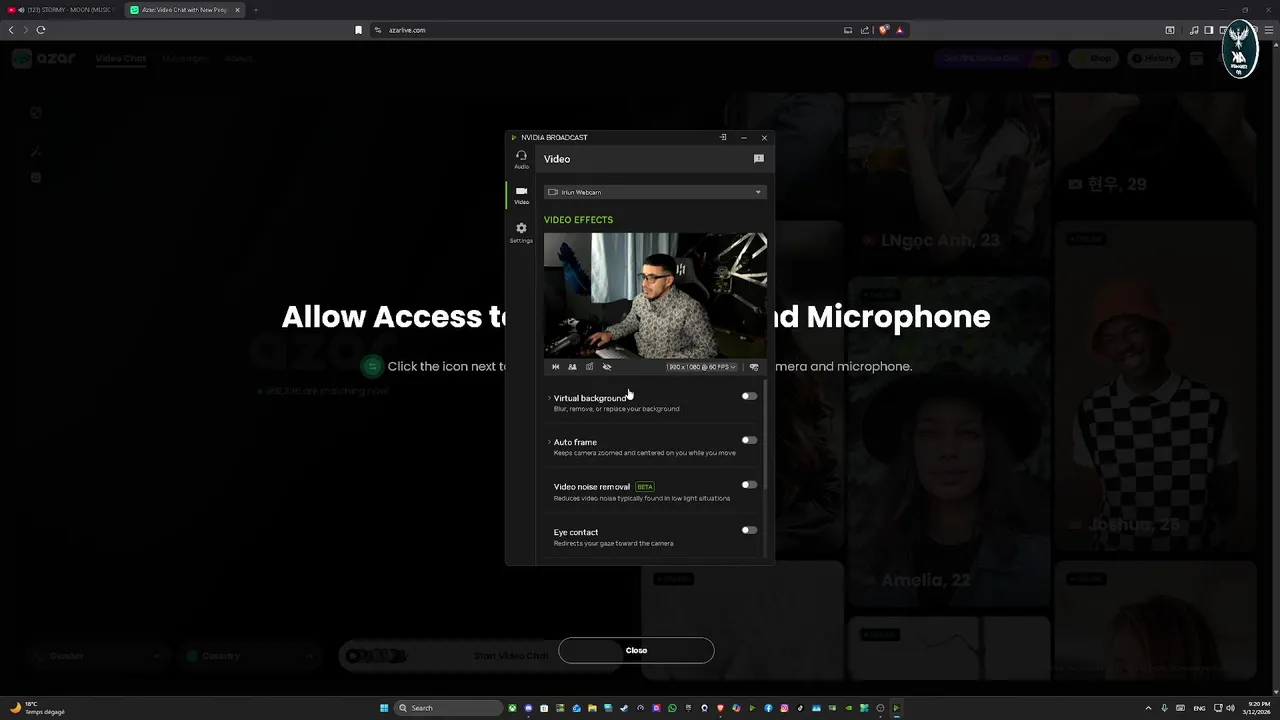The height and width of the screenshot is (720, 1280).
Task: Click the bookmark icon left of the address bar
Action: click(358, 30)
